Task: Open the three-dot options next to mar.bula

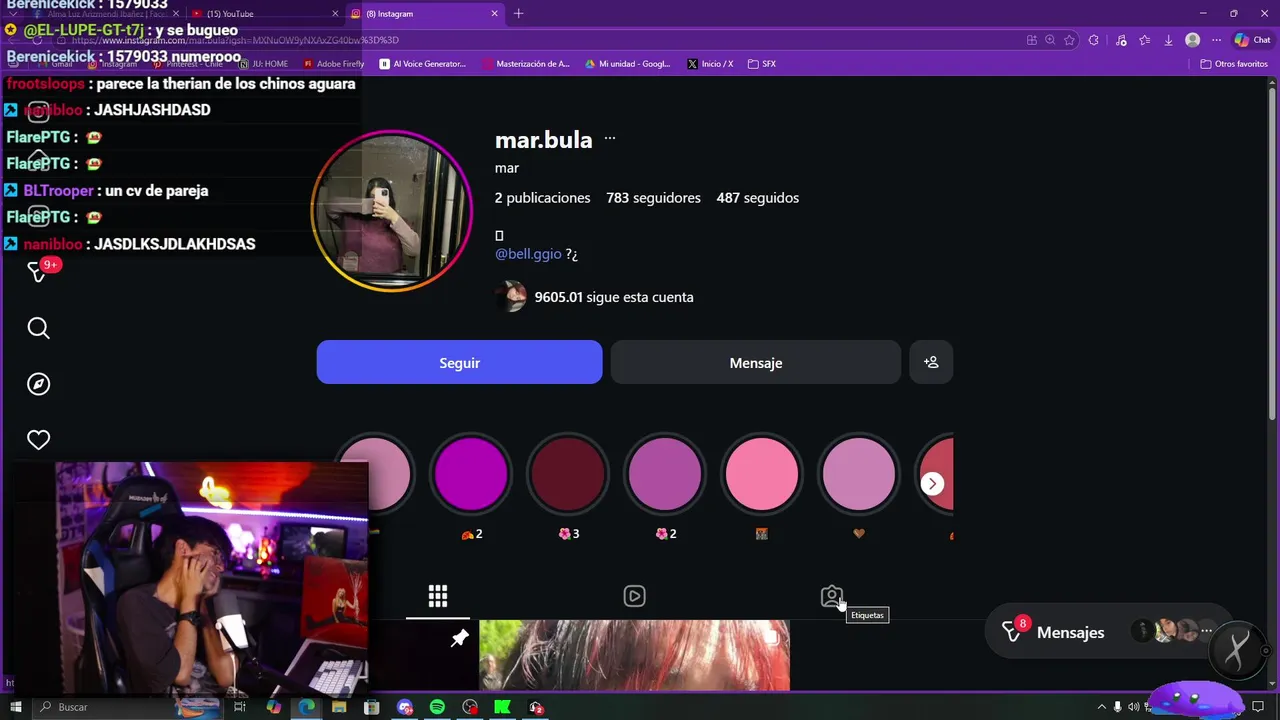Action: 610,139
